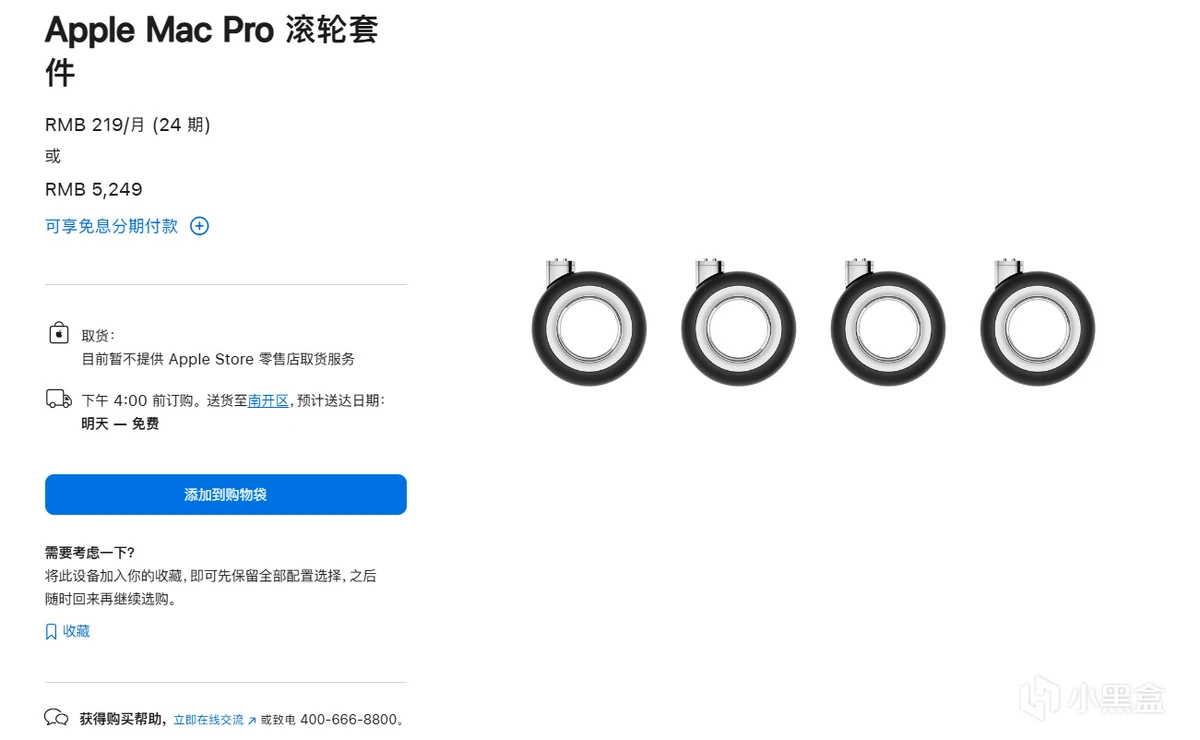Click the first wheel product image
The width and height of the screenshot is (1200, 740).
pos(588,322)
